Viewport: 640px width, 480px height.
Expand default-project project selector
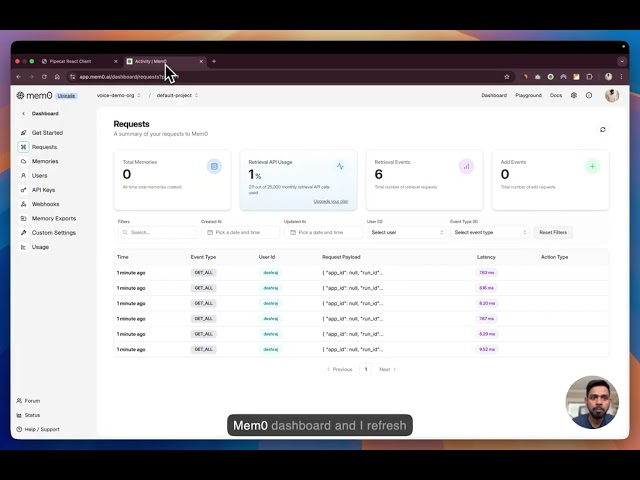(178, 96)
